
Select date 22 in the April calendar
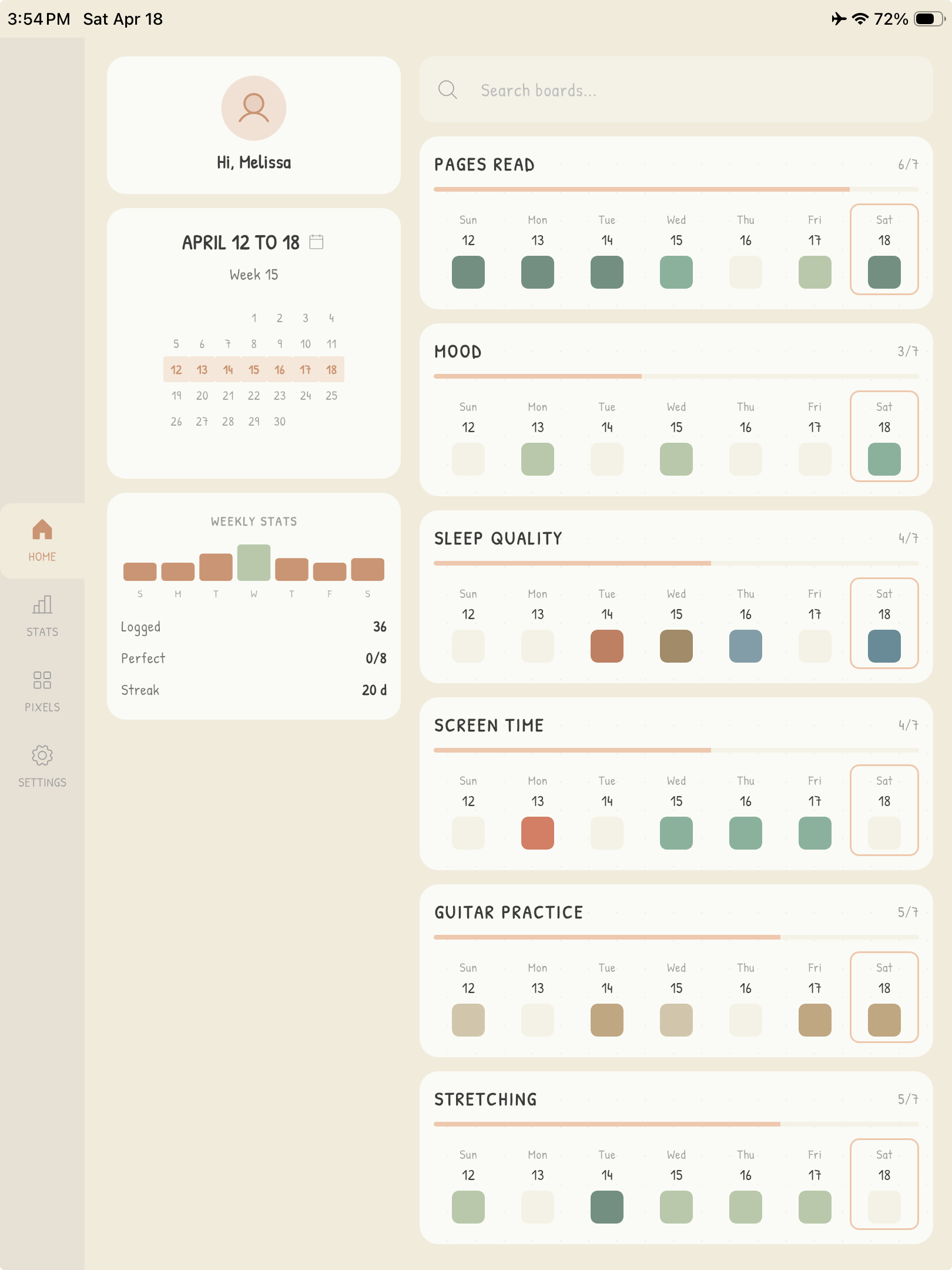click(x=254, y=396)
